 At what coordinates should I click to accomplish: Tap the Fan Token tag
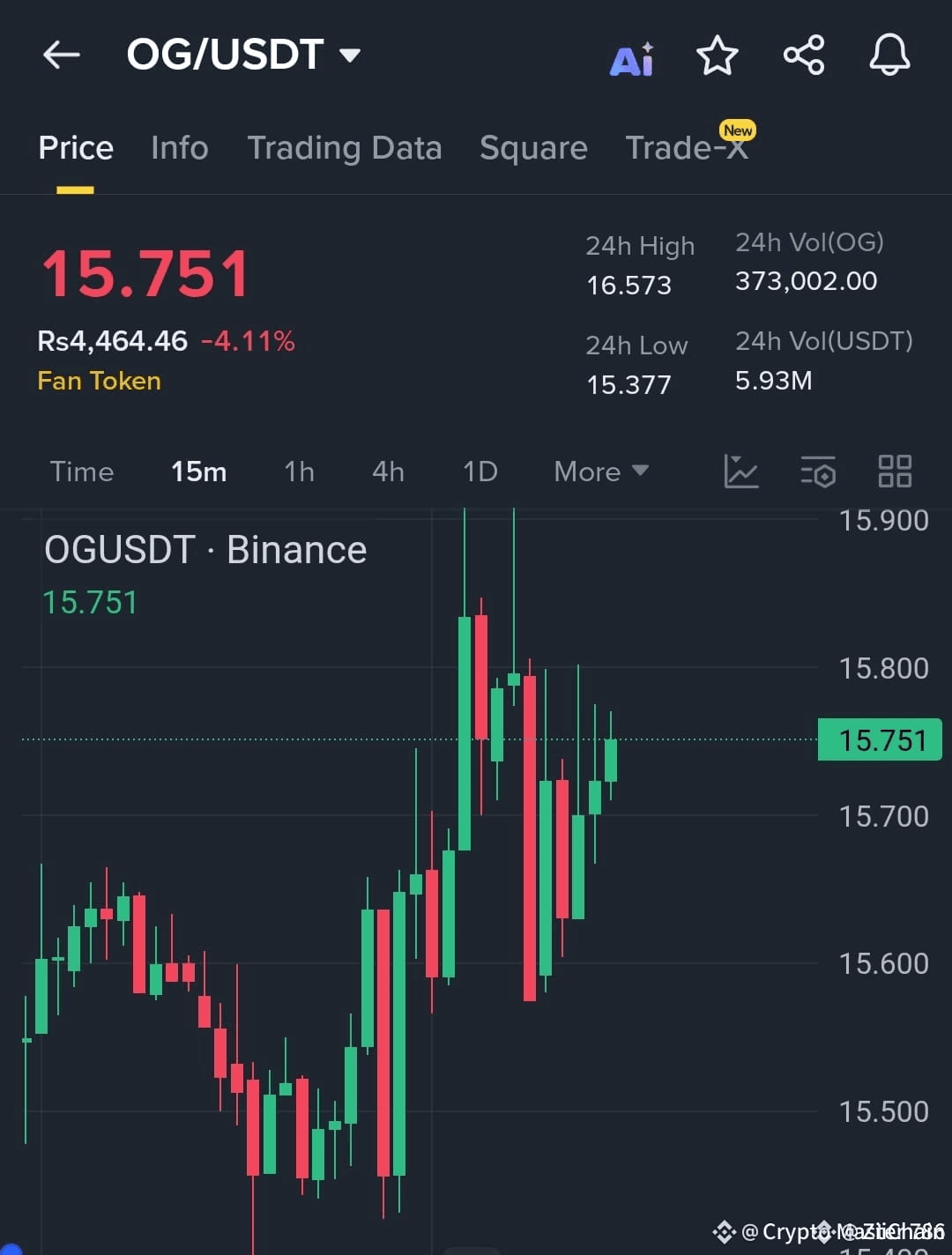[x=100, y=381]
